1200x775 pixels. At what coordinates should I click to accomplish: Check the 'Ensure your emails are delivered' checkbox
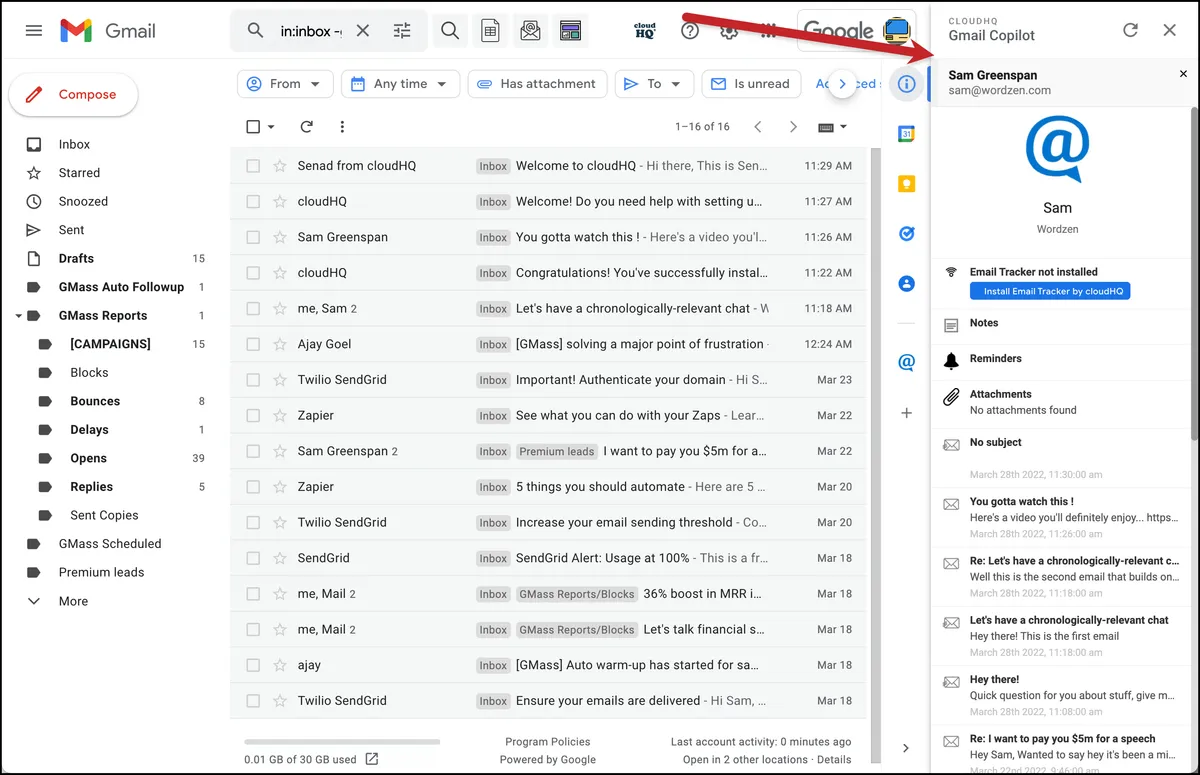pyautogui.click(x=253, y=701)
